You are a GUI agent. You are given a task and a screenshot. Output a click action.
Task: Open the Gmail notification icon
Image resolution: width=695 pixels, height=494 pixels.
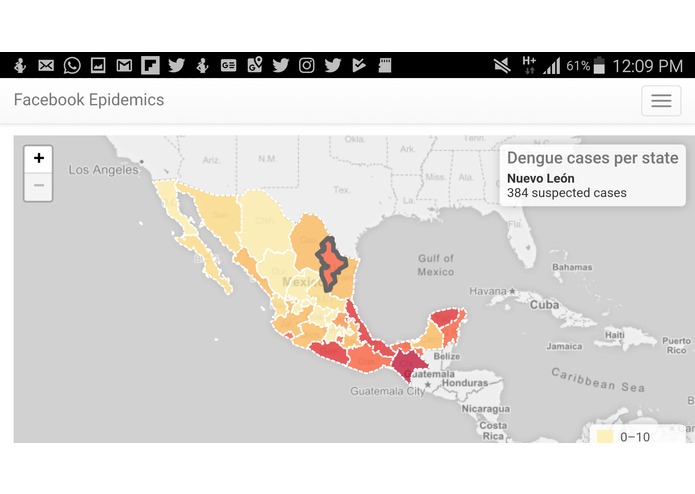(x=124, y=66)
